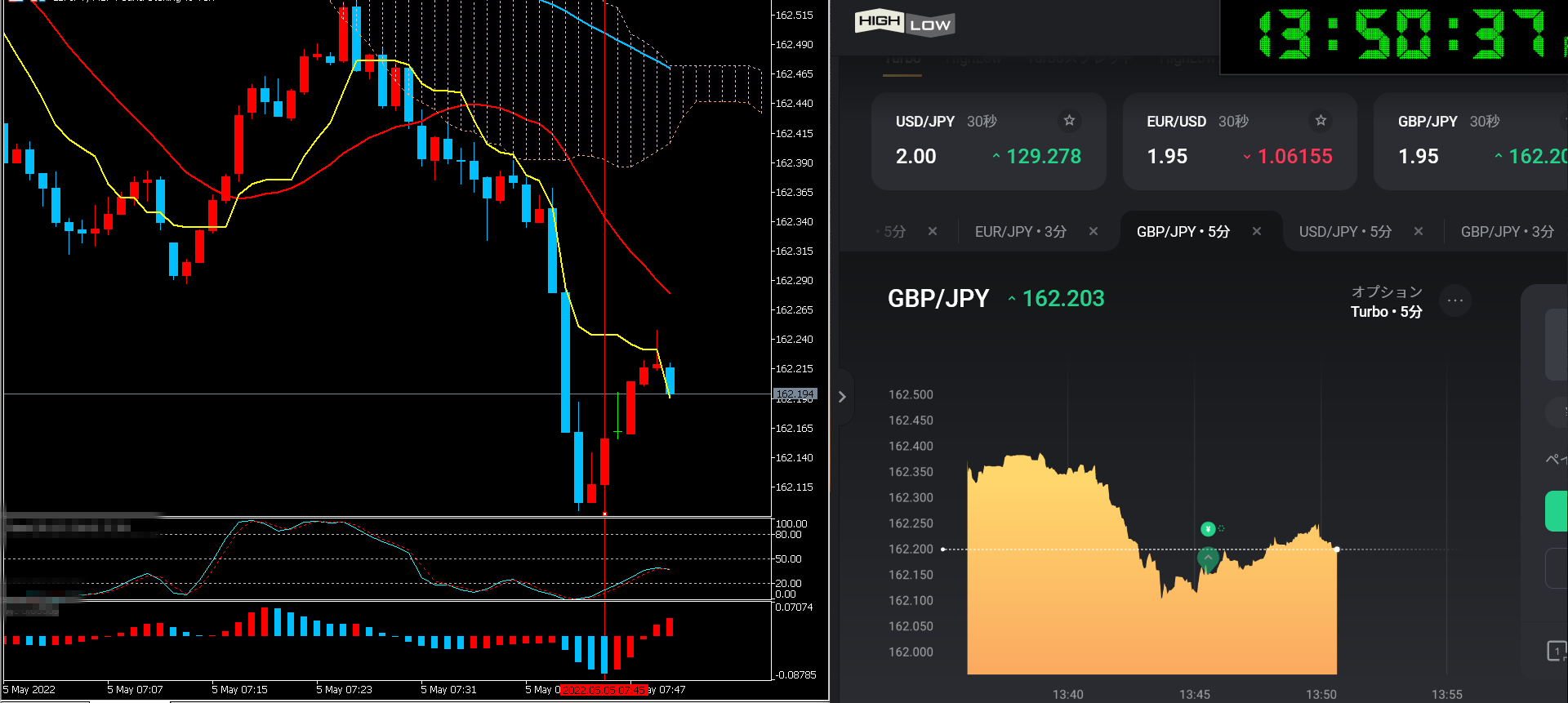Click the red vertical line time label
The image size is (1568, 703).
604,690
